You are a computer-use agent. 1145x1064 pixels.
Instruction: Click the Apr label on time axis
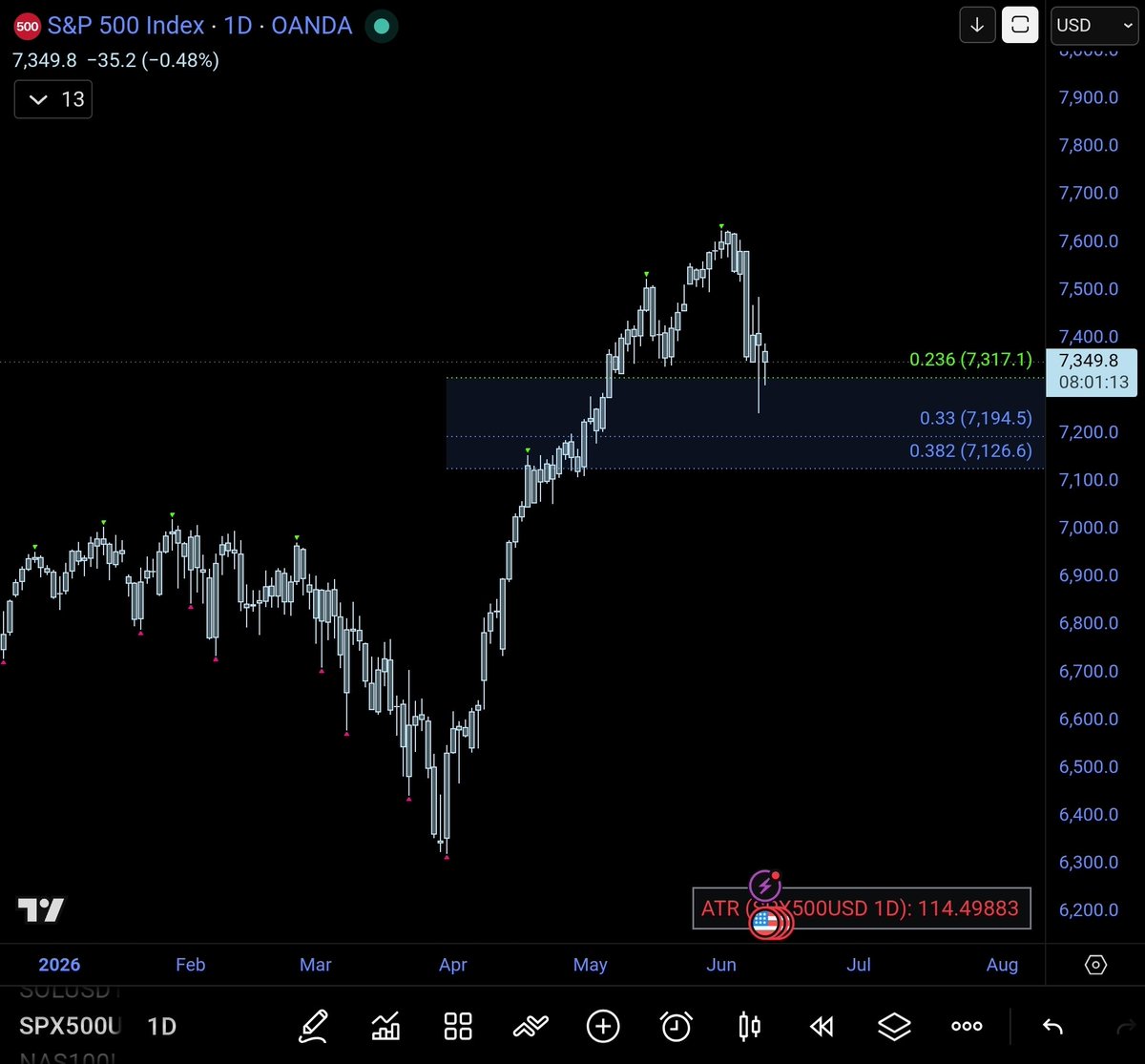453,965
